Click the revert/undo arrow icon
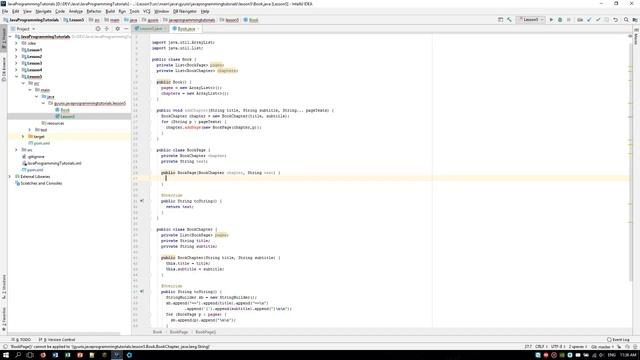 (x=616, y=20)
